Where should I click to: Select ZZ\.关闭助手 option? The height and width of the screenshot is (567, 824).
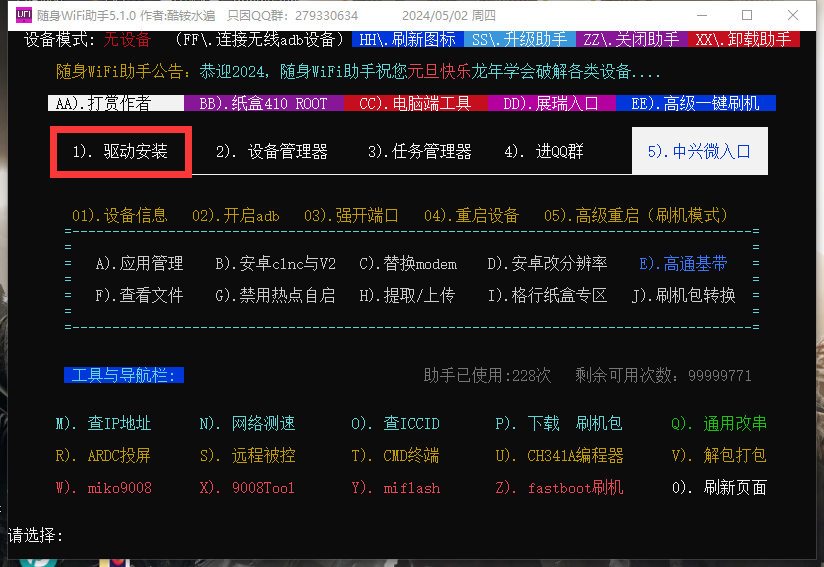pos(632,39)
